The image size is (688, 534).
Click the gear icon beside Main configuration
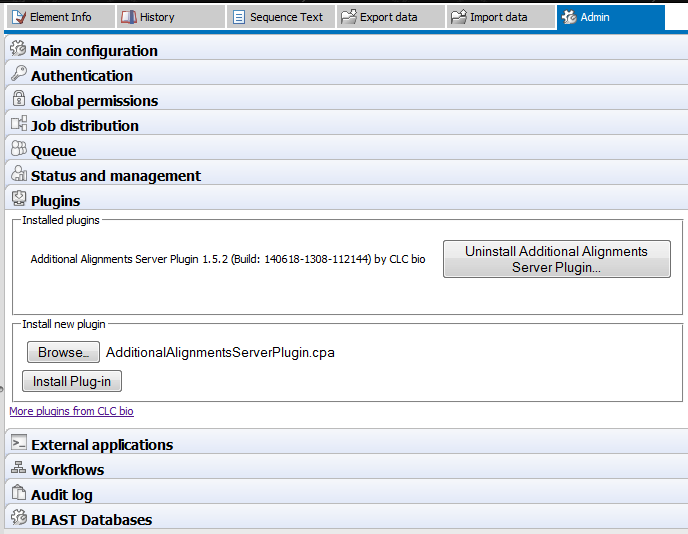pos(18,50)
